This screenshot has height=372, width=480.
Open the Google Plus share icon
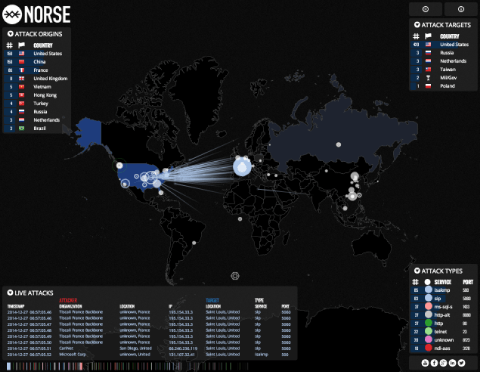click(443, 363)
